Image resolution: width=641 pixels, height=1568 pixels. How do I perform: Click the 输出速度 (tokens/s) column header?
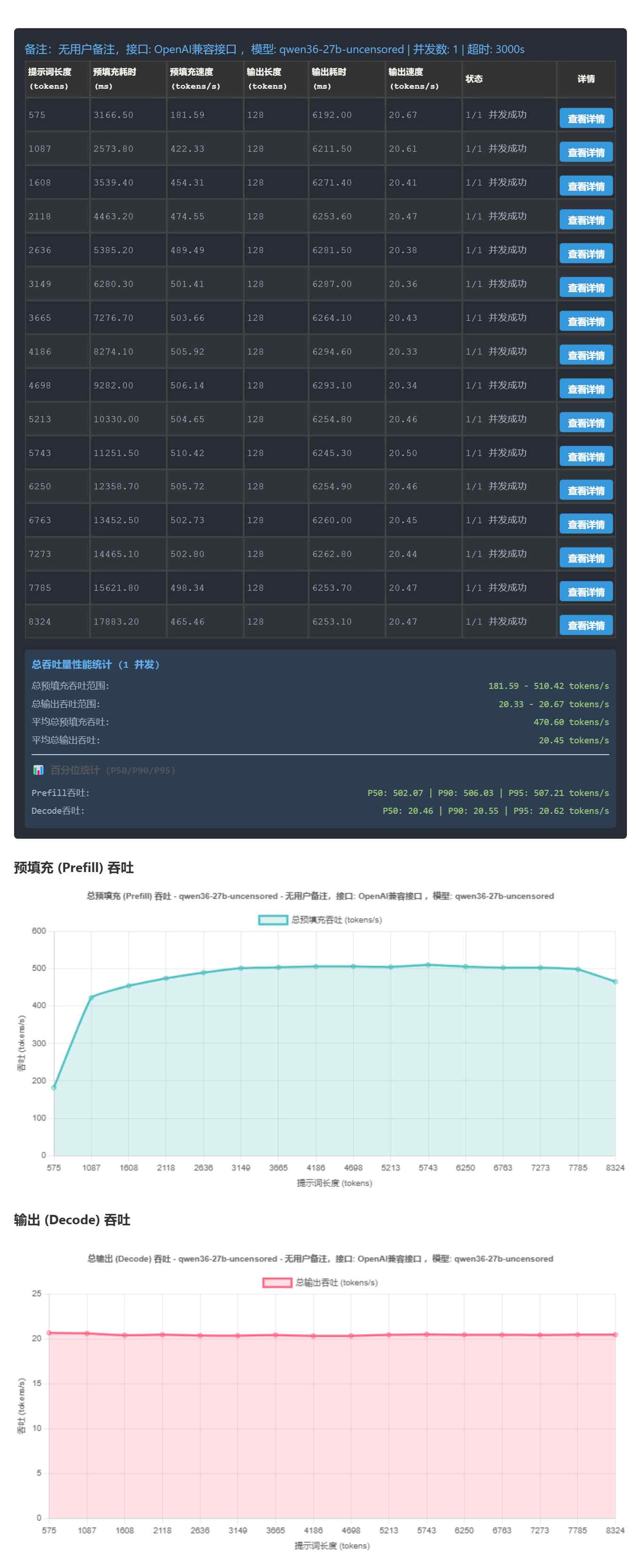click(x=423, y=79)
